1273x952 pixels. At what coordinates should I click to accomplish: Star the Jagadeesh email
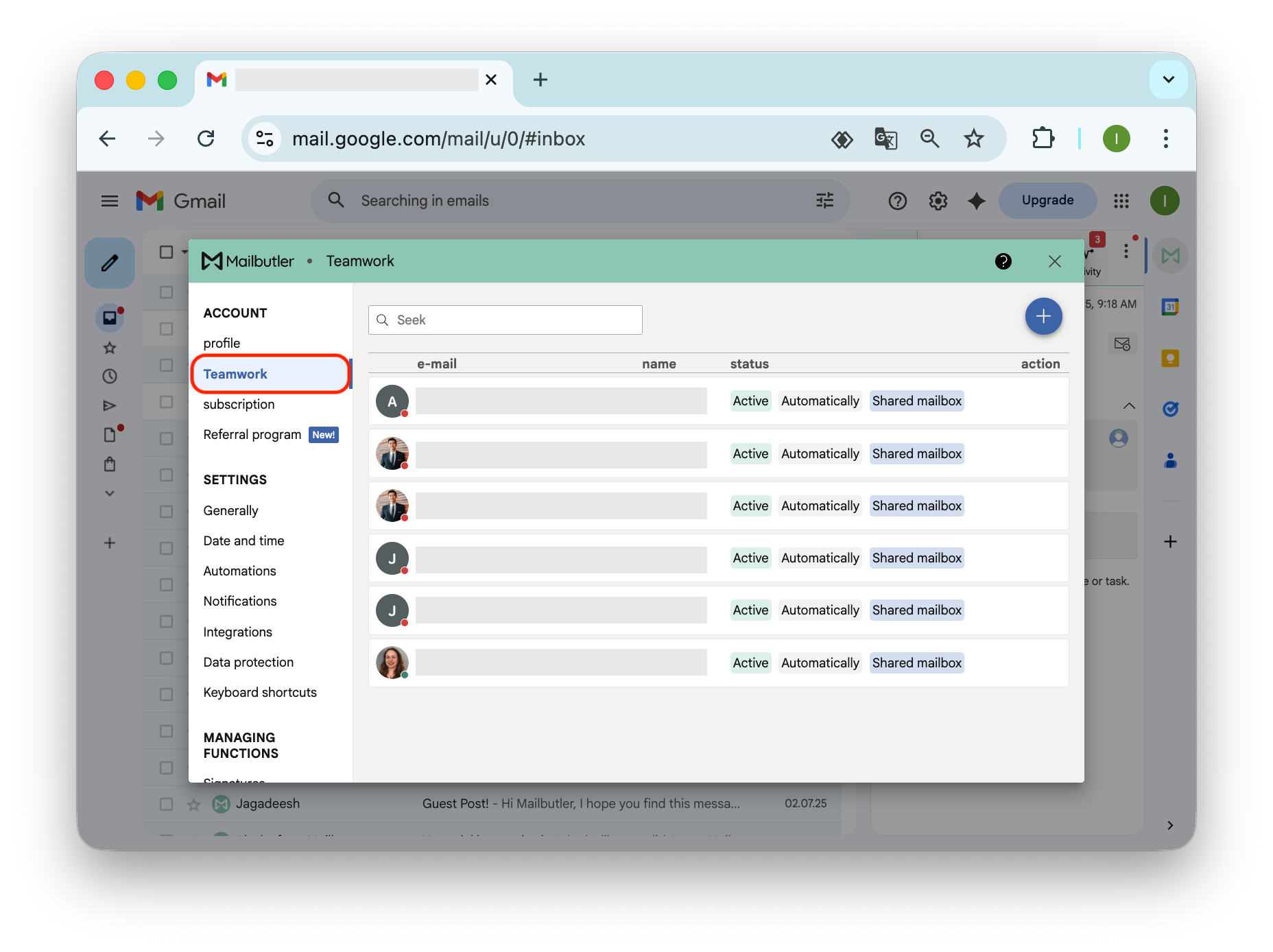click(194, 804)
